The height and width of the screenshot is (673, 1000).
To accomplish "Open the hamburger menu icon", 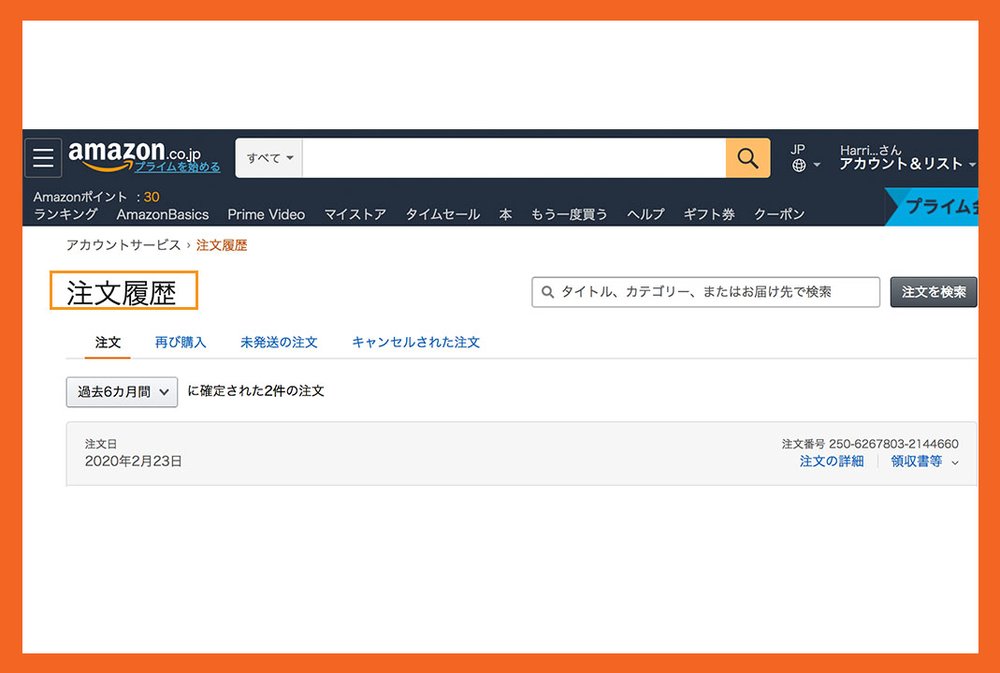I will (x=43, y=158).
